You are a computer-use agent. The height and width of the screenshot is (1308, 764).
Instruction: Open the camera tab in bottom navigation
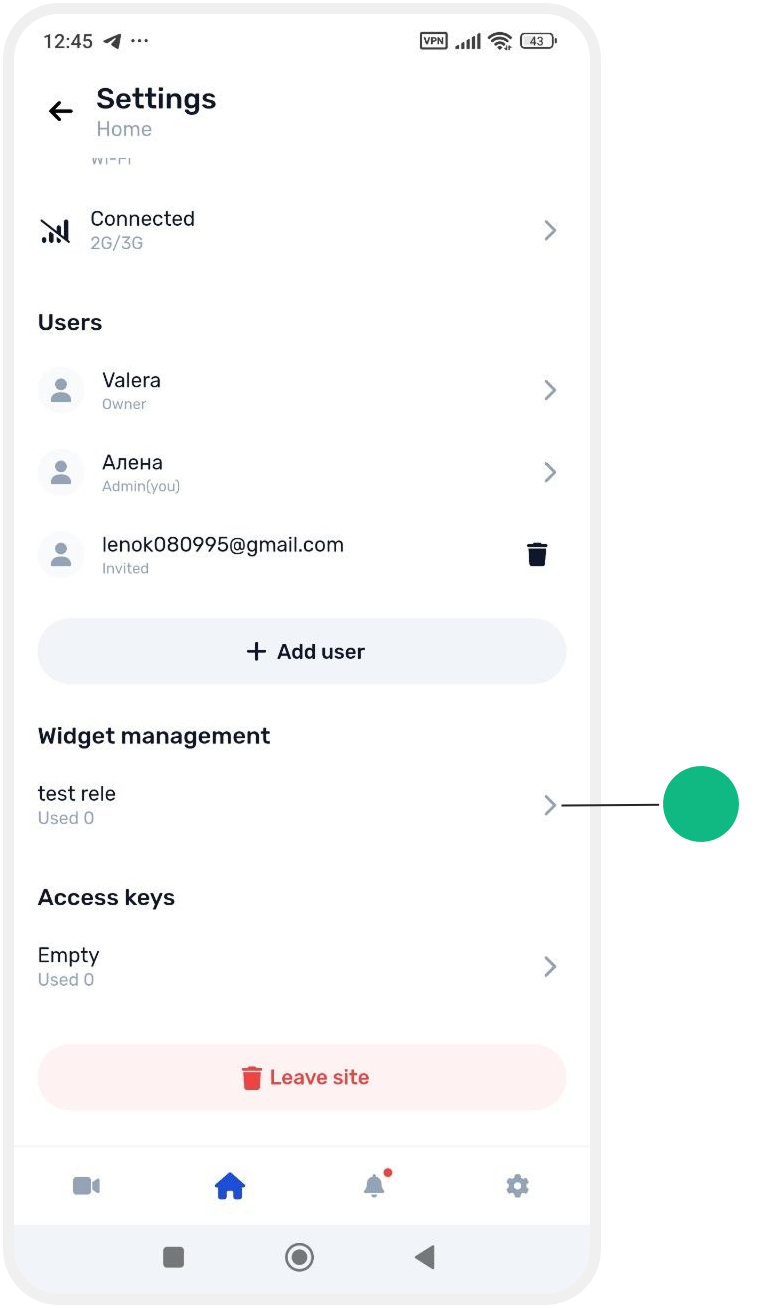(86, 1186)
